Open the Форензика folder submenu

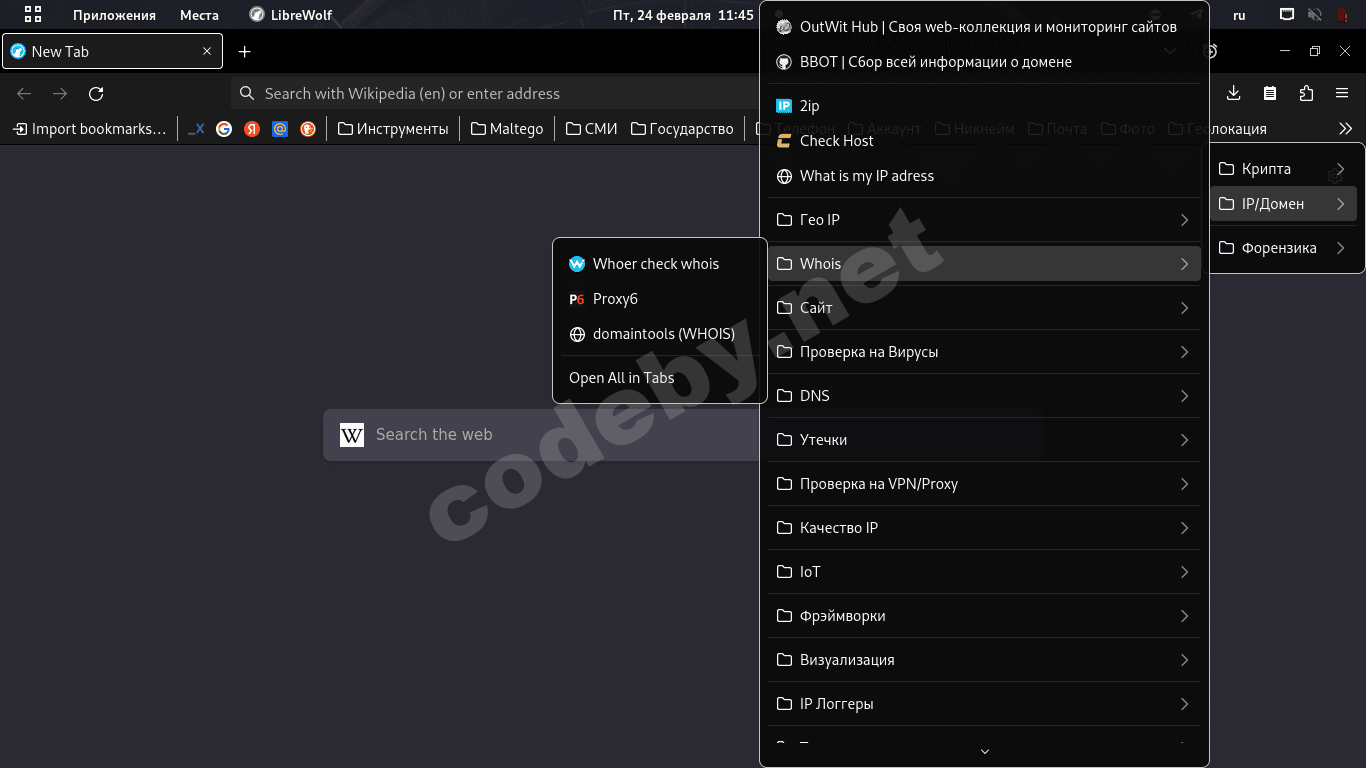(1283, 248)
